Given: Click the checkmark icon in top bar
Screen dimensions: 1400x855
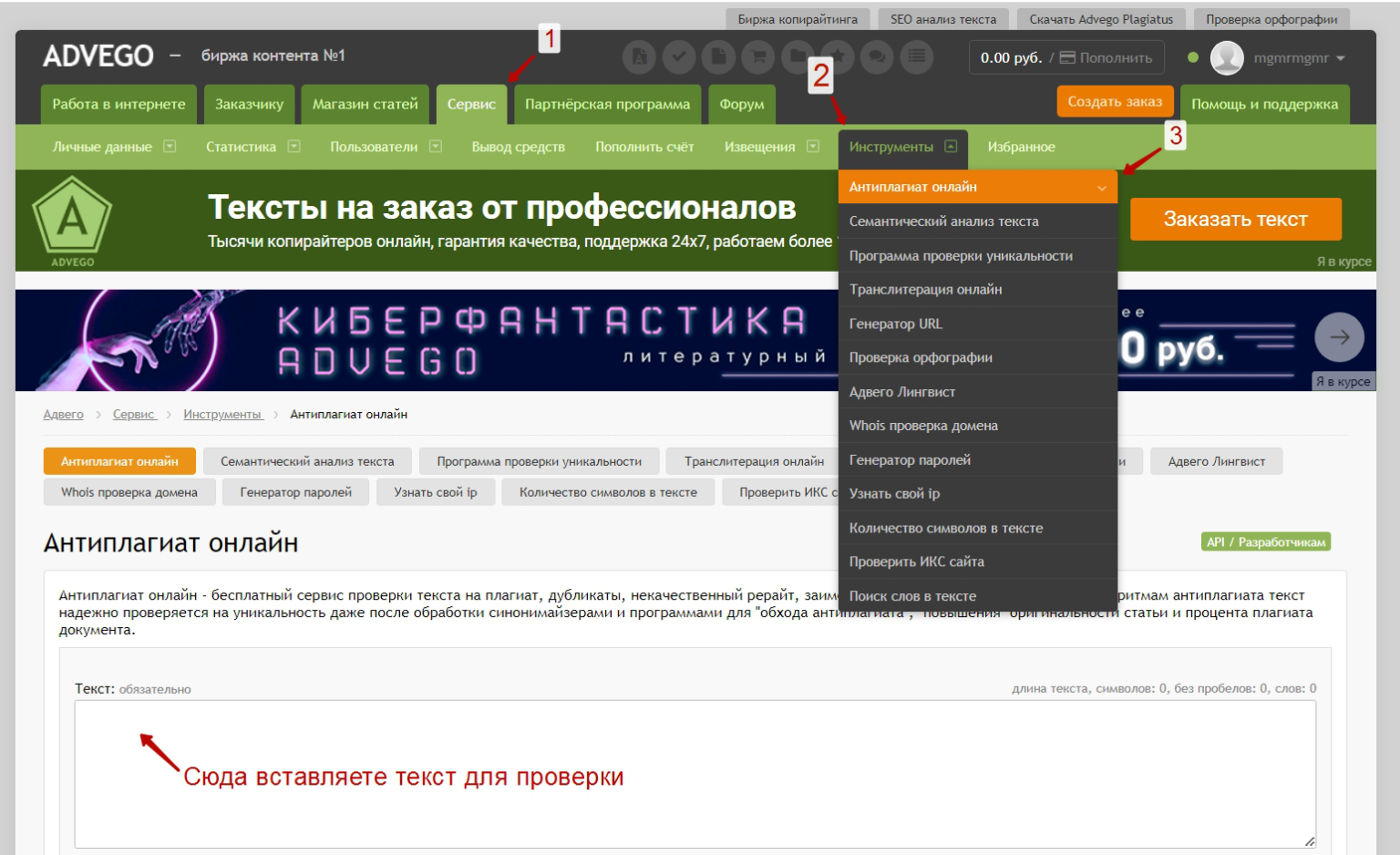Looking at the screenshot, I should click(x=678, y=57).
